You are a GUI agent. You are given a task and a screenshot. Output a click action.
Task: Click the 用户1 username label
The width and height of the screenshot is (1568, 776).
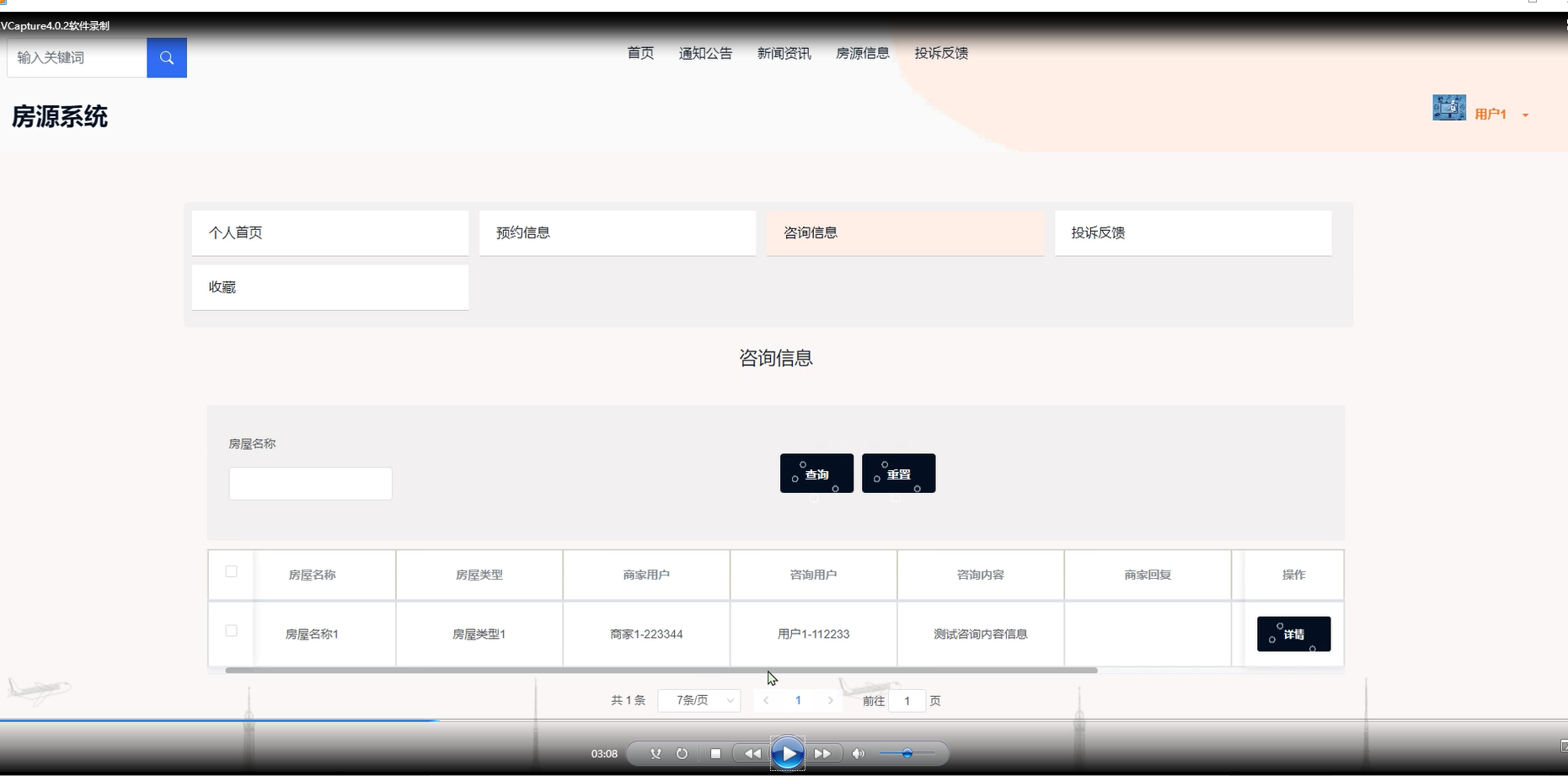coord(1490,114)
